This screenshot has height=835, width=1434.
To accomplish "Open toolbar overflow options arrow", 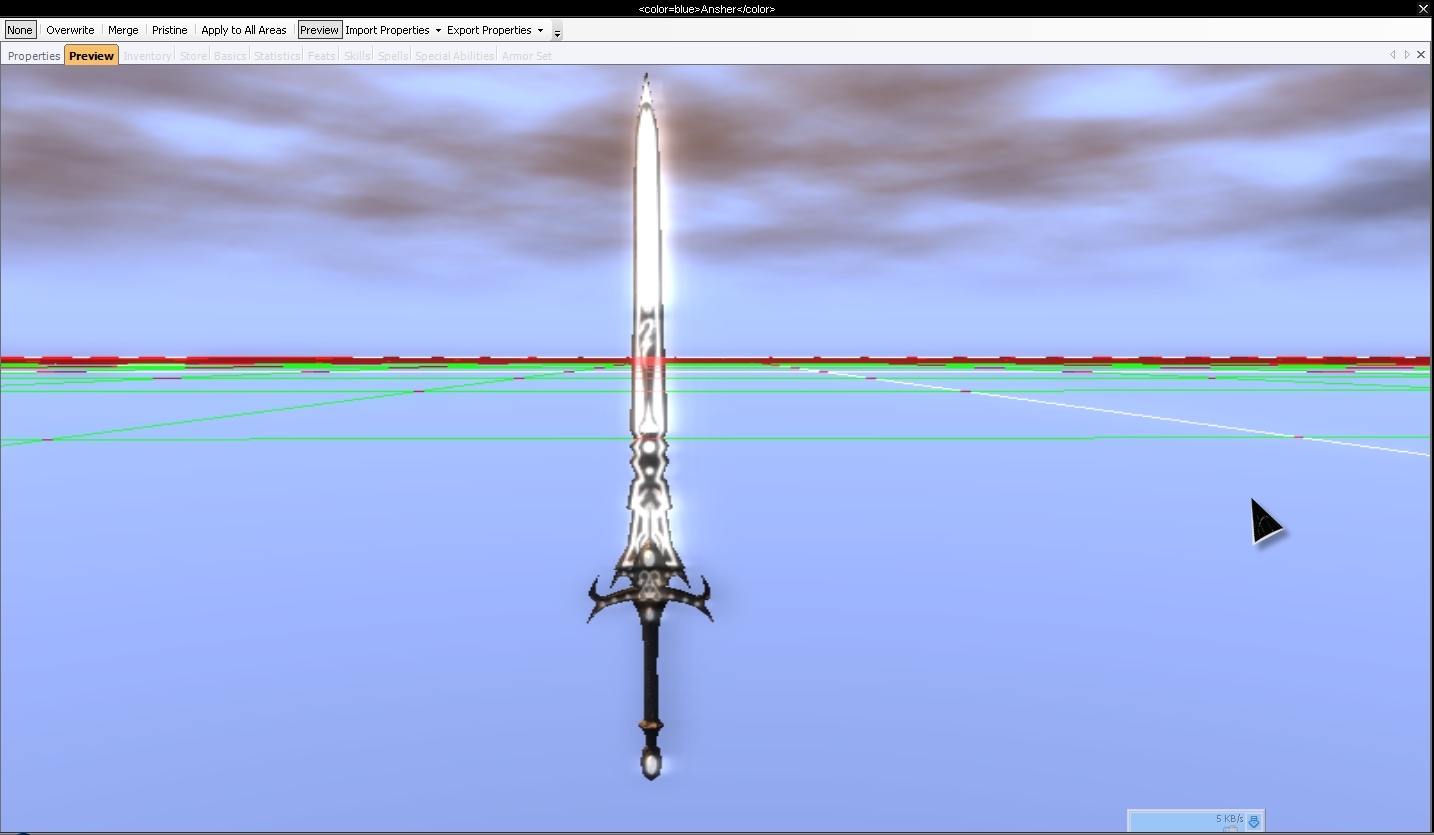I will point(557,32).
